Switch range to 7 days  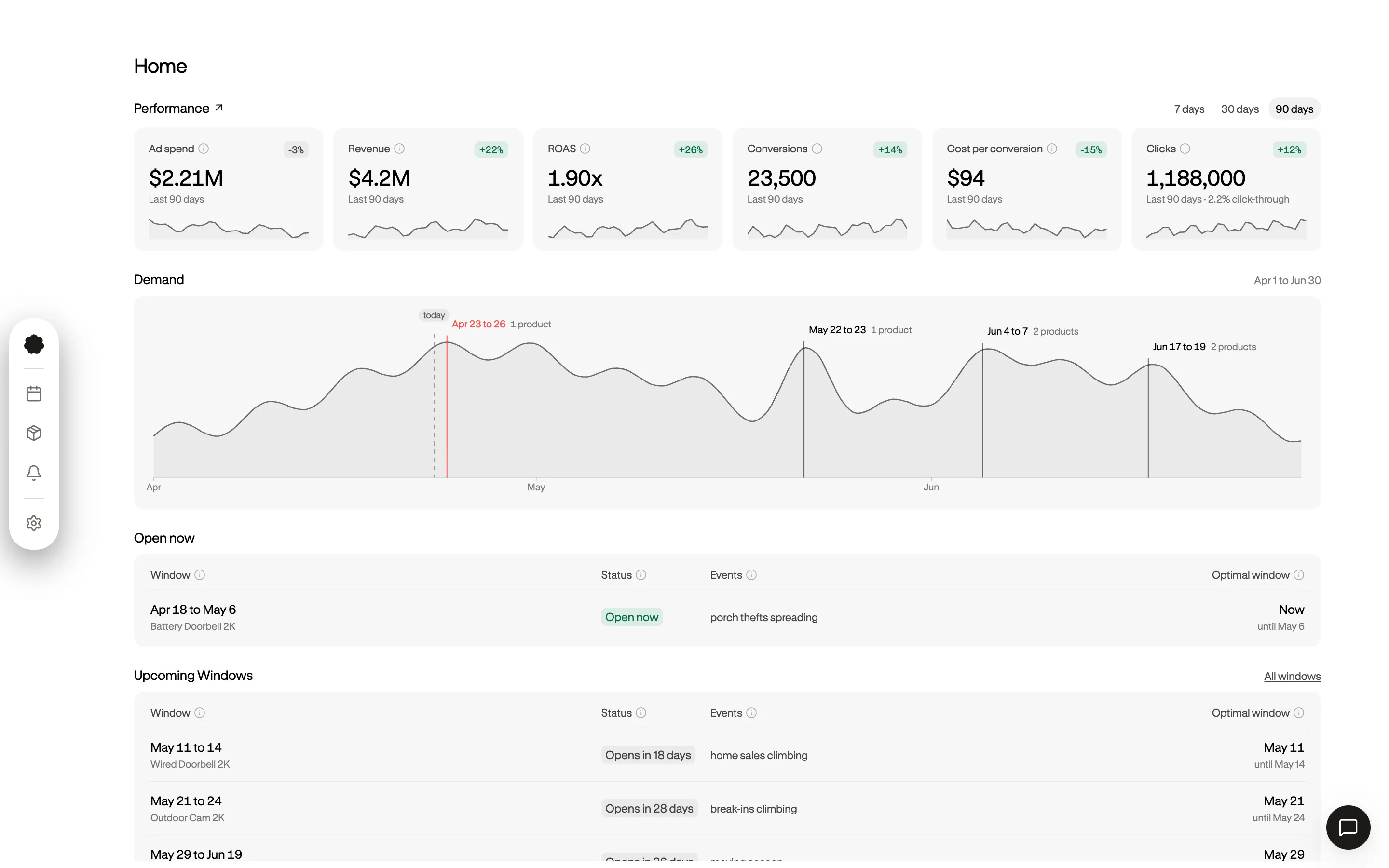pyautogui.click(x=1189, y=109)
